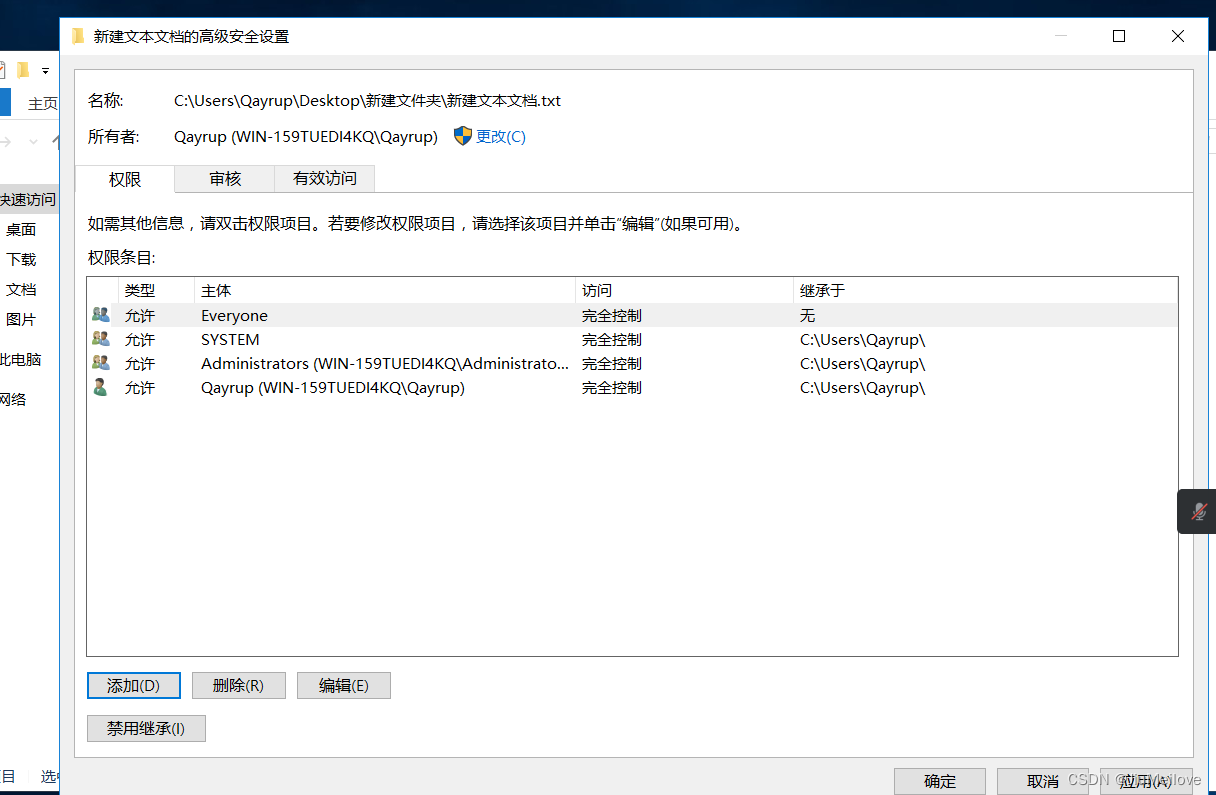Open the Explorer quick access toolbar dropdown arrow
The width and height of the screenshot is (1216, 795).
[x=45, y=71]
